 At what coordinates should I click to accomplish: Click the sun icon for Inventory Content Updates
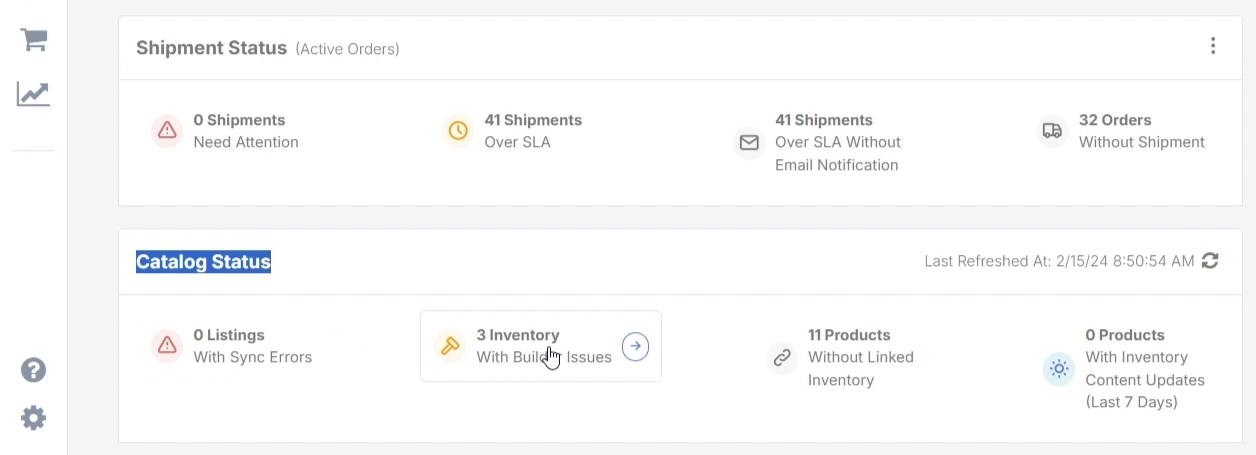click(1058, 369)
